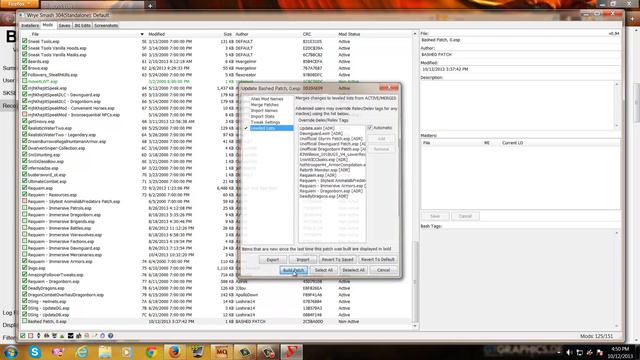Screen dimensions: 640x360
Task: Switch to the Installers tab
Action: click(30, 25)
